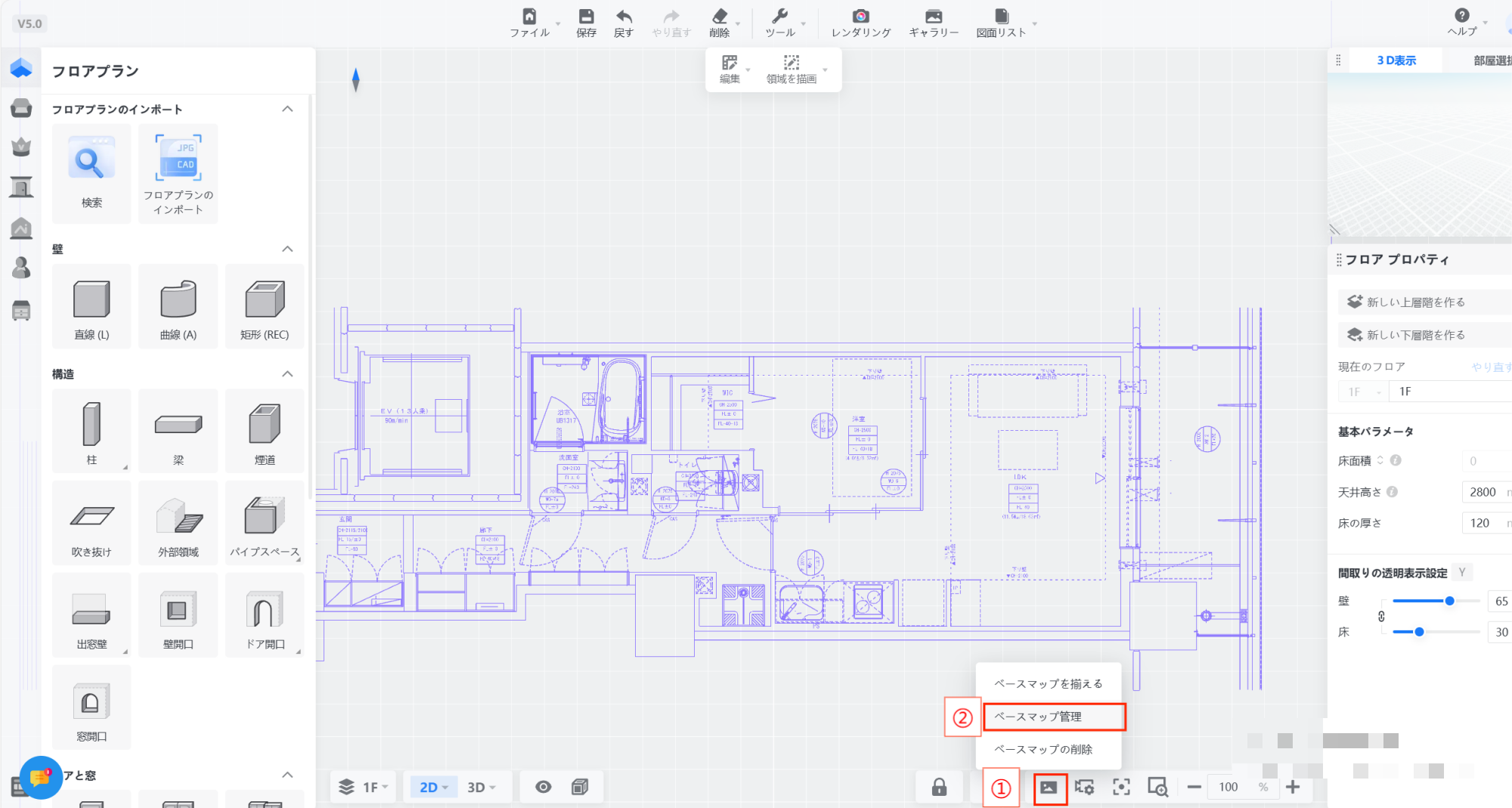Collapse the 構造 section
Screen dimensions: 1512x808
[x=287, y=374]
